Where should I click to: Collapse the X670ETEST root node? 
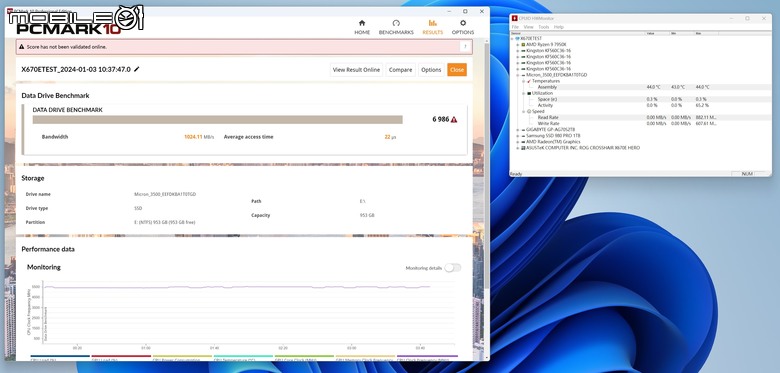(x=513, y=38)
